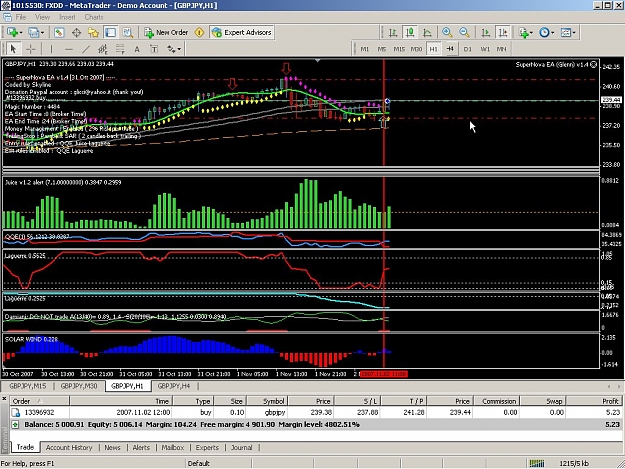
Task: Select the Fibonacci retracement tool
Action: 120,49
